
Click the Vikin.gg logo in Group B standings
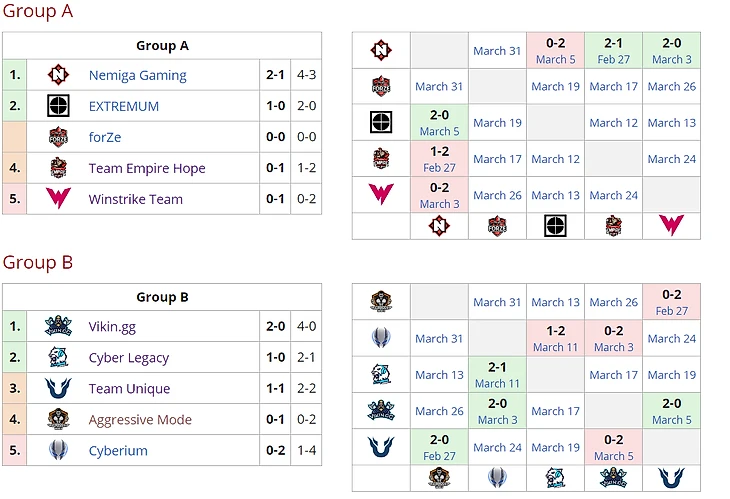click(x=59, y=326)
